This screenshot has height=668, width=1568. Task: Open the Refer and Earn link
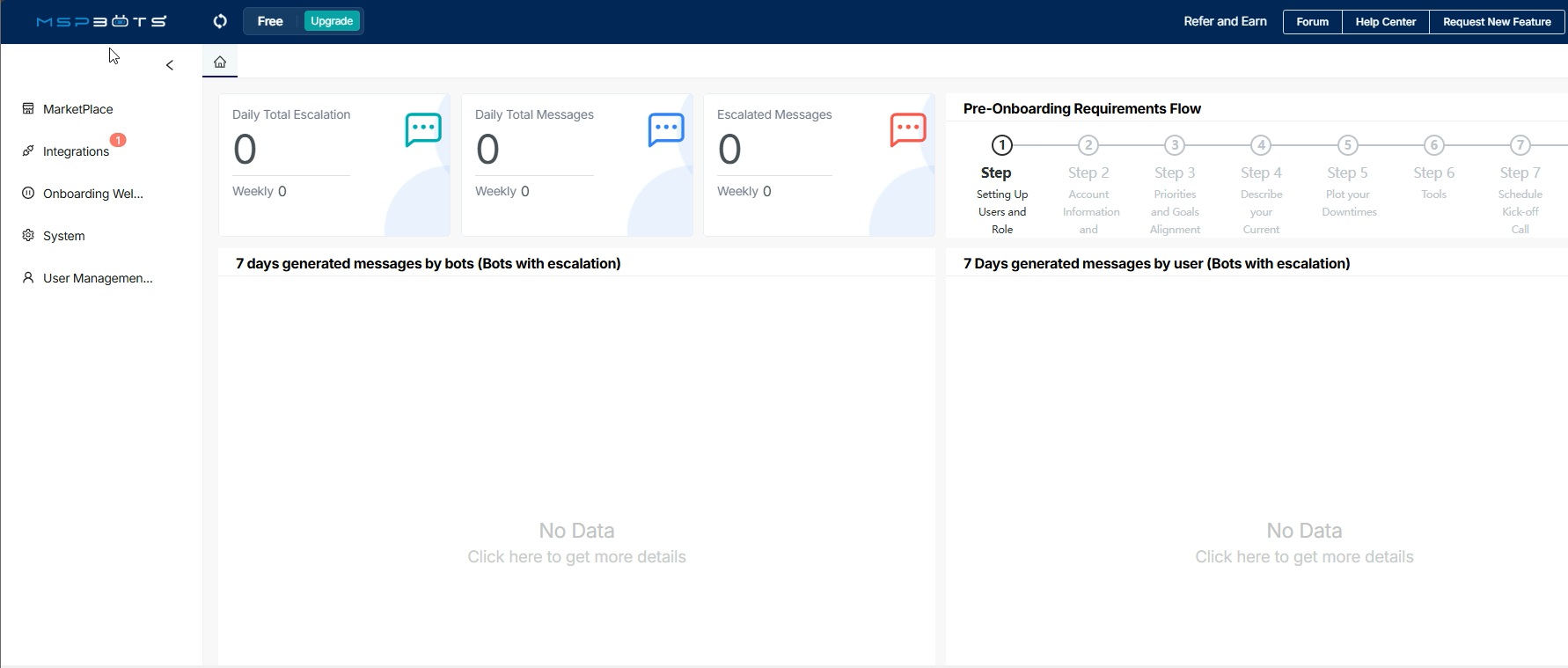1225,21
